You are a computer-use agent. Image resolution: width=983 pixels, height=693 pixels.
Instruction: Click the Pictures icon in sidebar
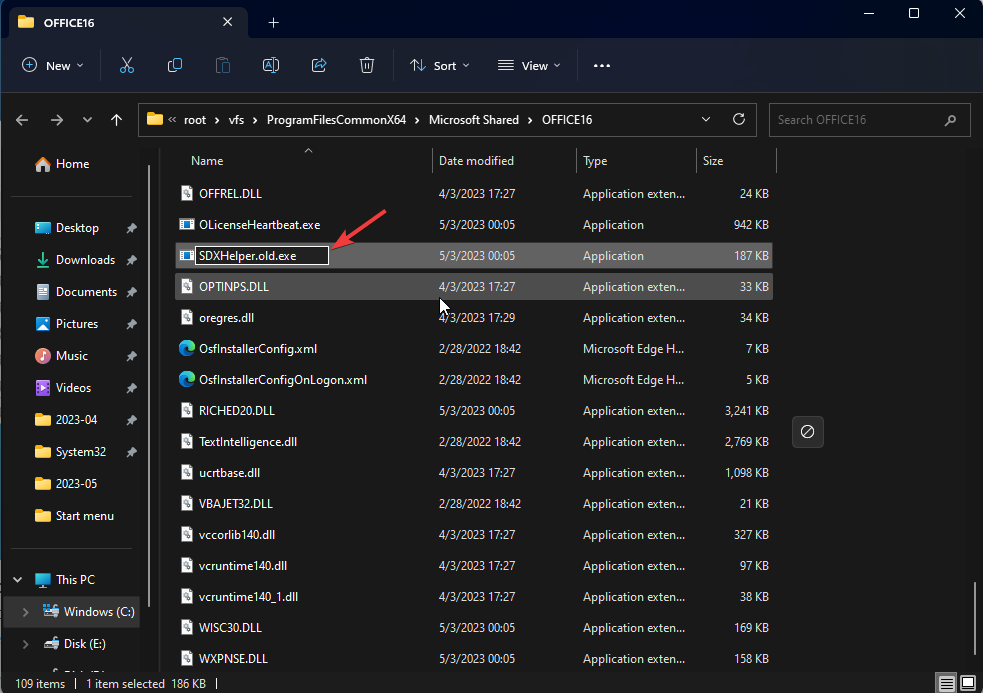tap(43, 324)
